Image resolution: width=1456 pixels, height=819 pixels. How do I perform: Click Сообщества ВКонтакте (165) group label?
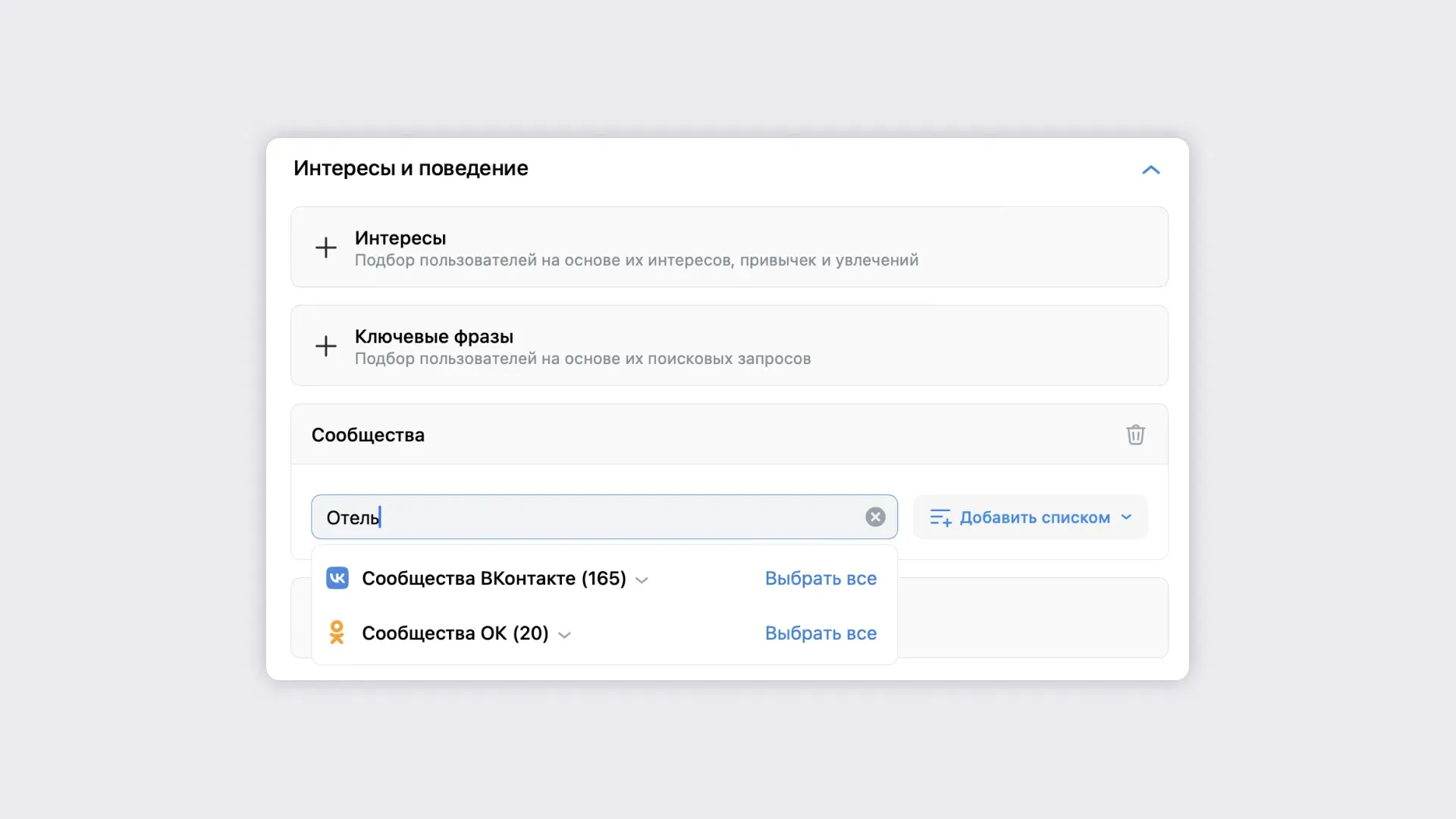(x=494, y=579)
